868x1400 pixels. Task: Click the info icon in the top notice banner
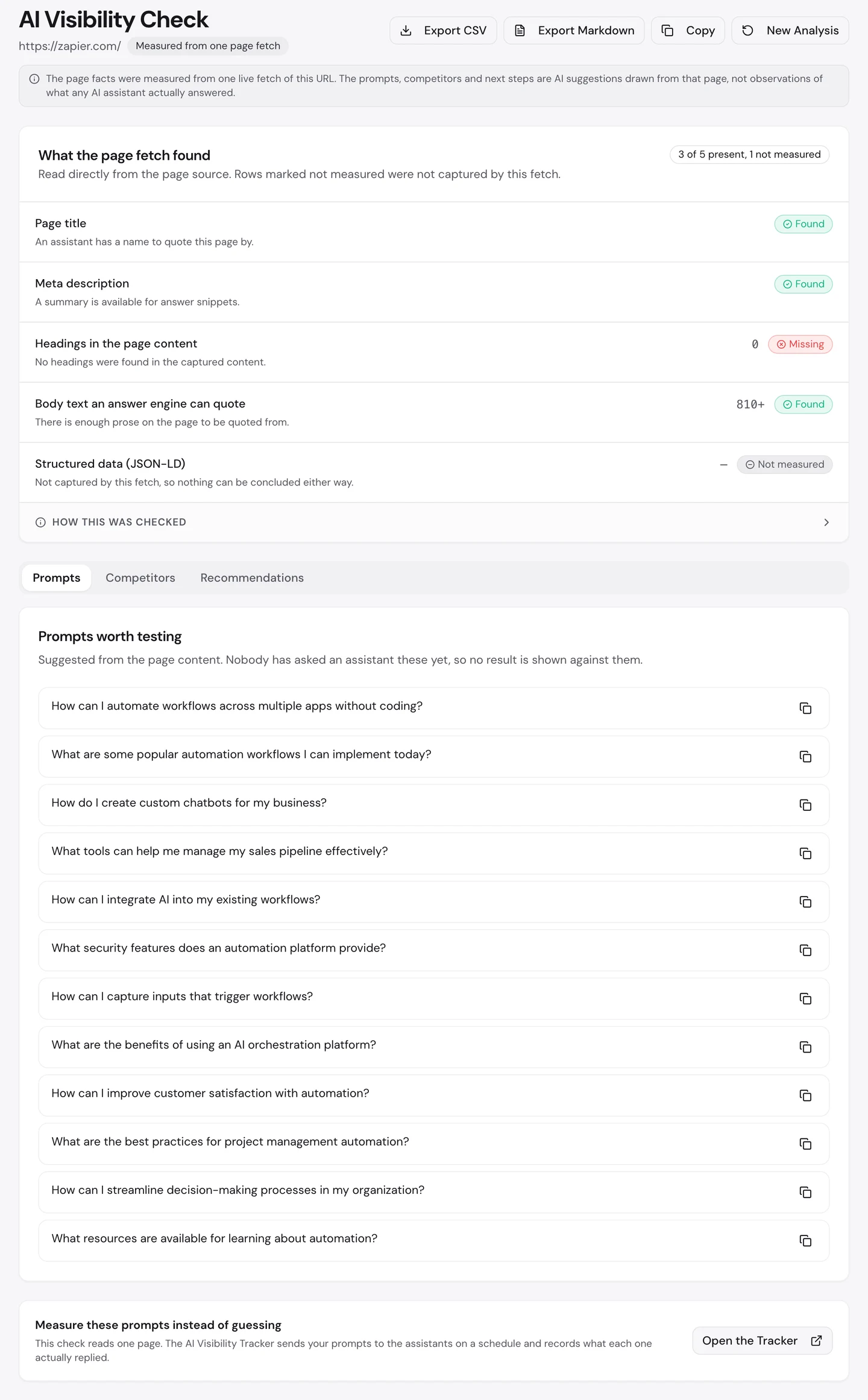click(34, 79)
